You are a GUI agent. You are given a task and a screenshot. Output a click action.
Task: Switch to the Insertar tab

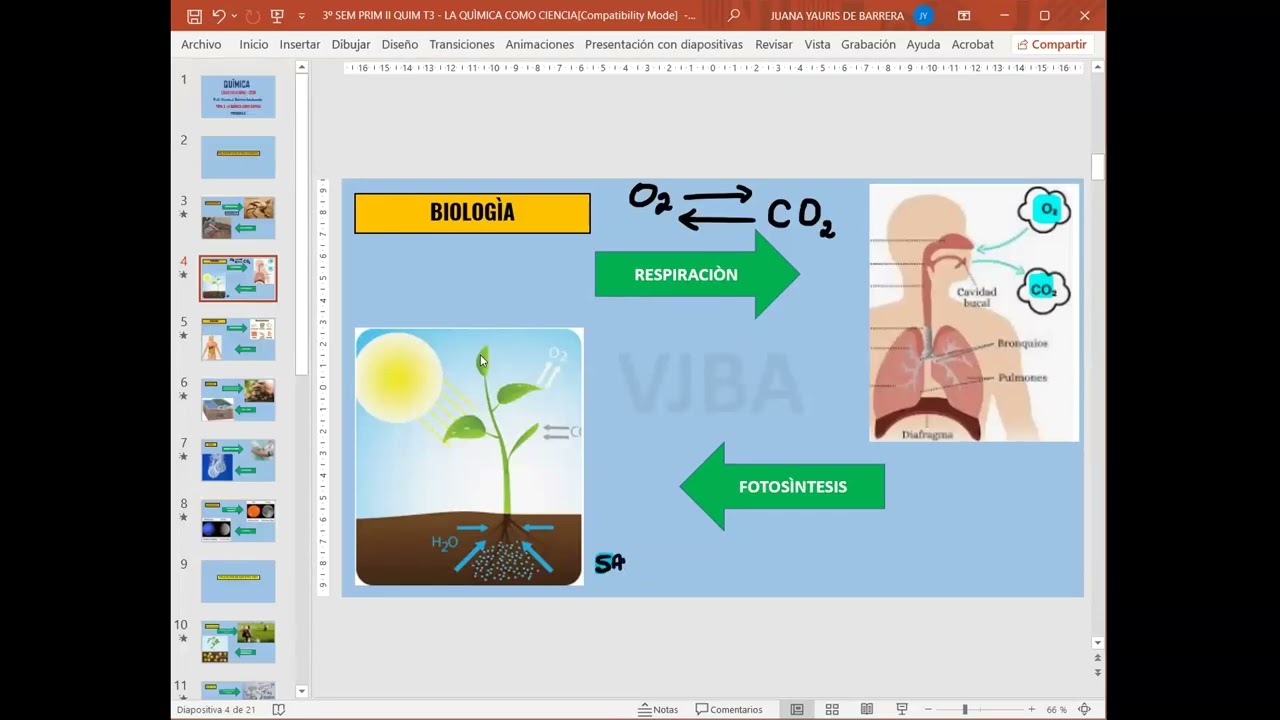tap(300, 45)
